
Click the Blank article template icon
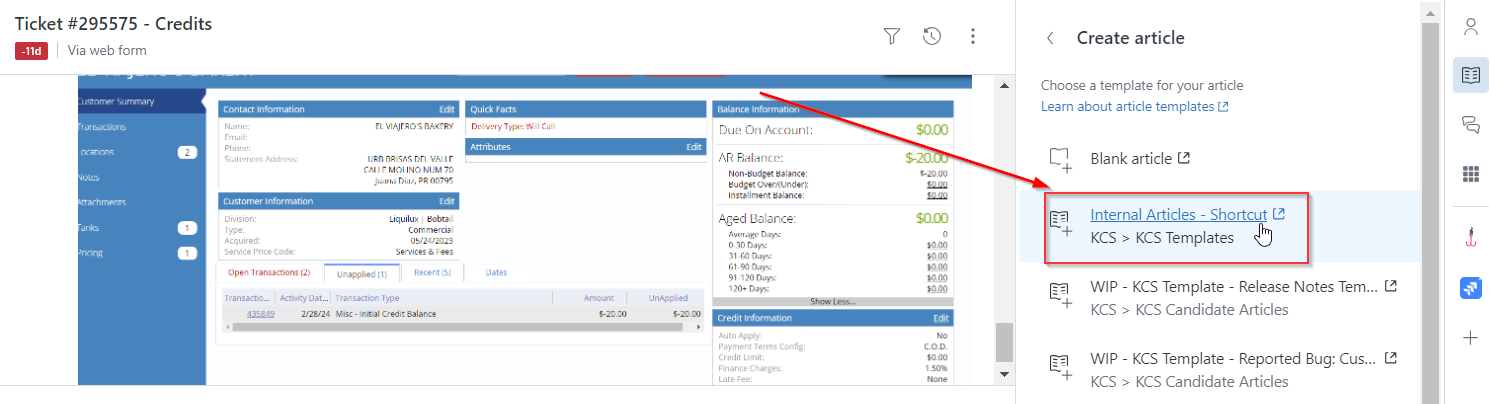pyautogui.click(x=1060, y=159)
